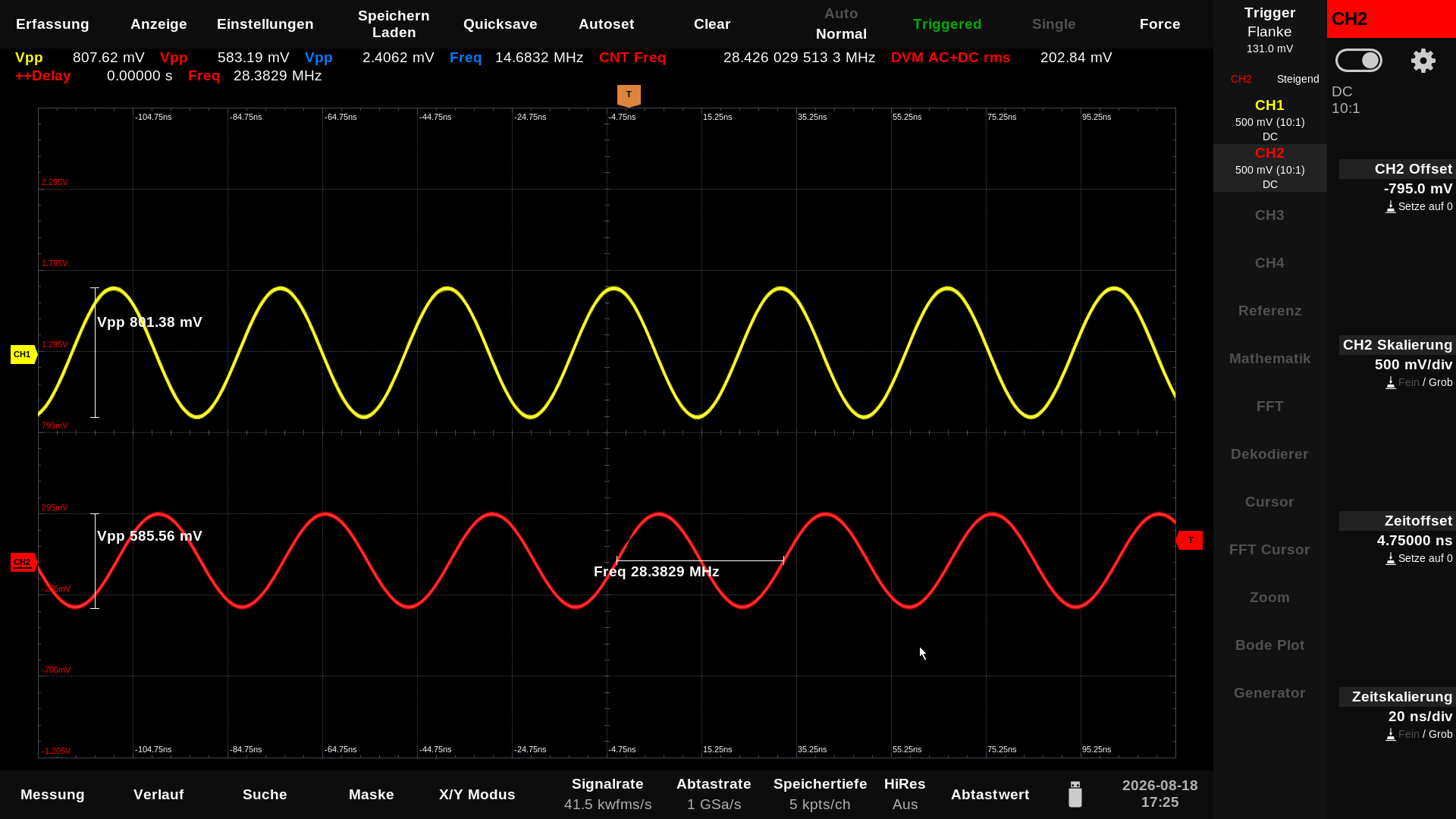Open the Abtastwert option in bottom bar
Screen dimensions: 1456x819
990,795
